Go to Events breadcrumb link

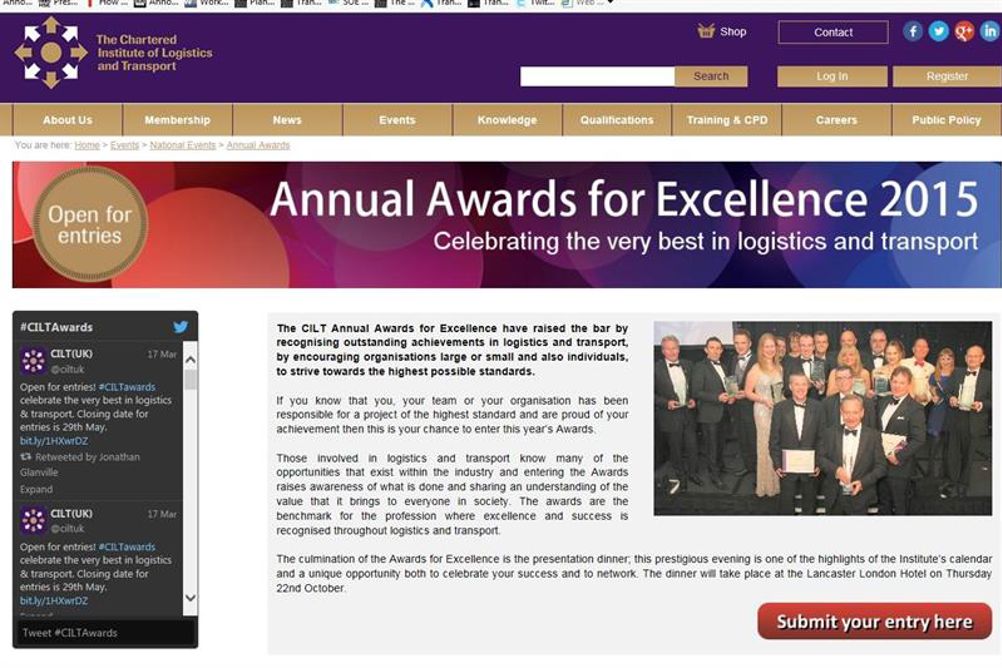(x=125, y=145)
